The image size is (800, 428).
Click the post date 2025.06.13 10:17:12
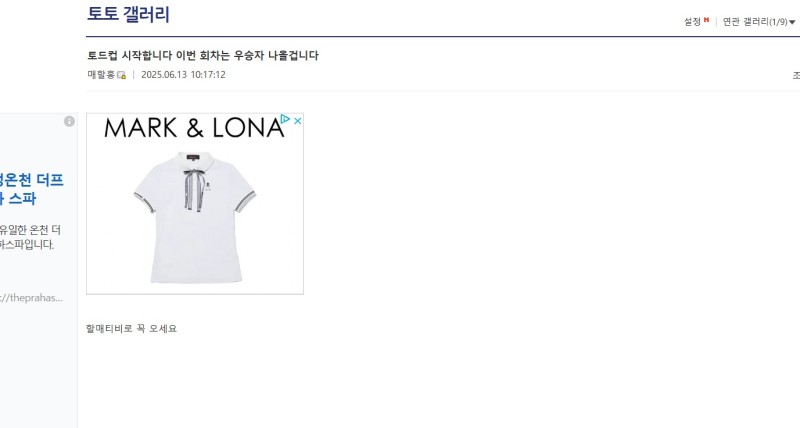pyautogui.click(x=183, y=74)
